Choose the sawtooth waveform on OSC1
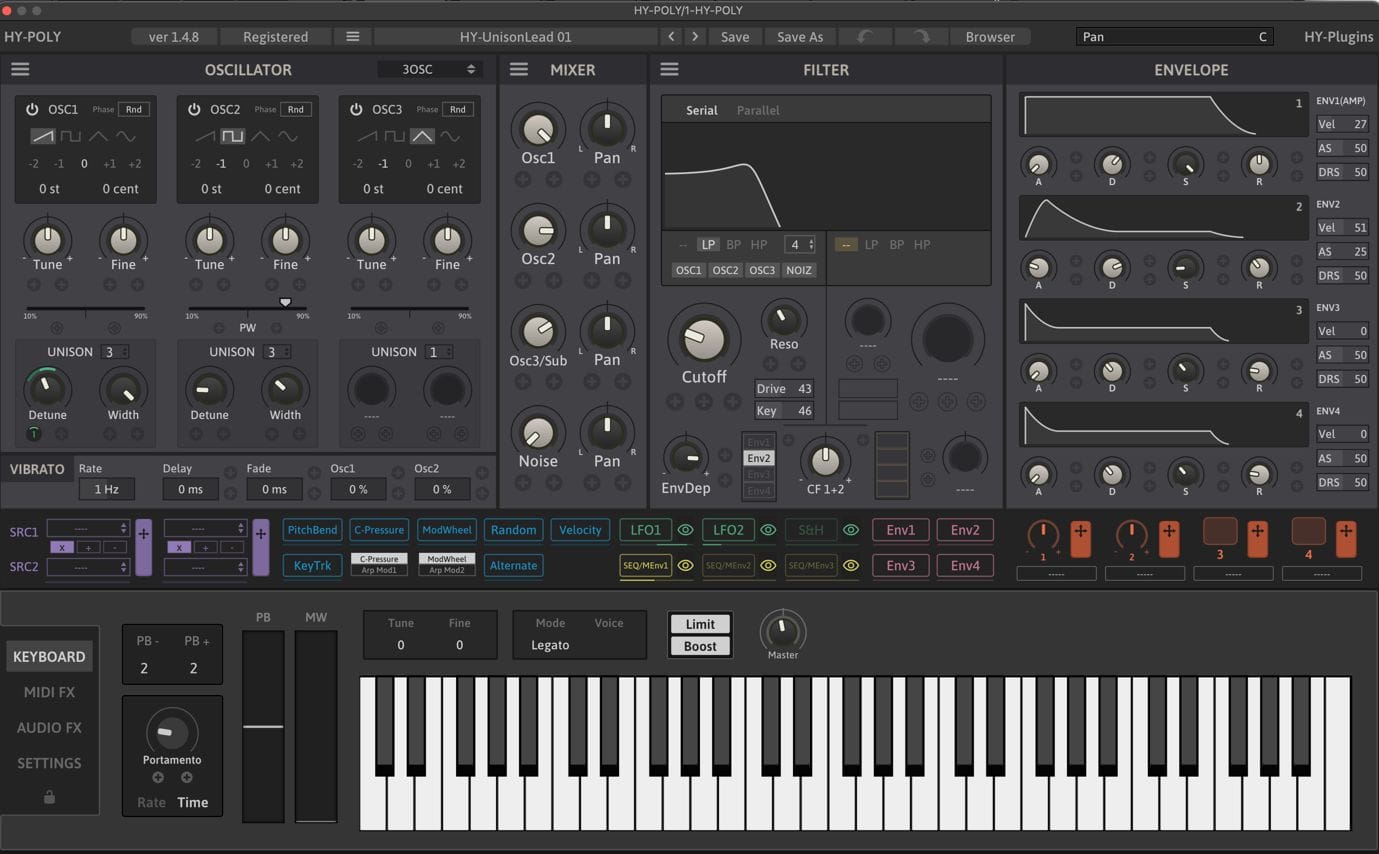The height and width of the screenshot is (854, 1379). 42,136
